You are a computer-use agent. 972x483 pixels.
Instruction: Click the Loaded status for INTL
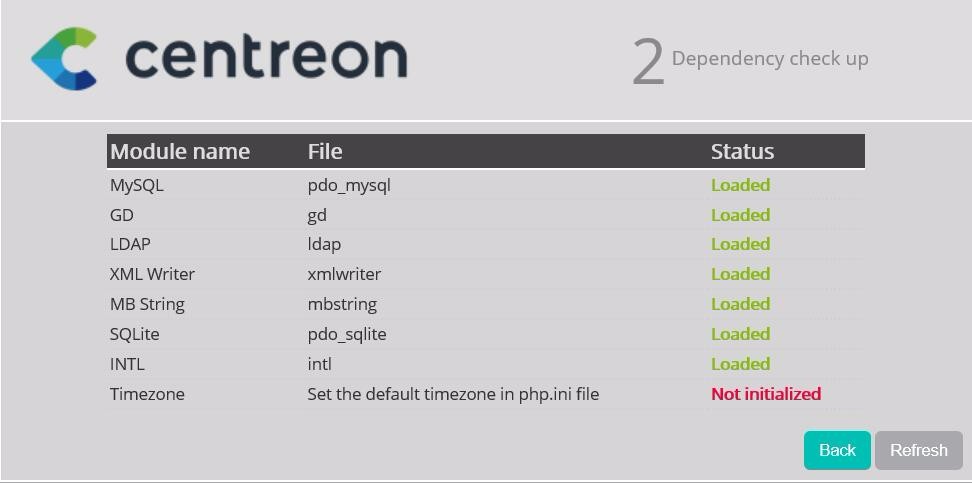pyautogui.click(x=740, y=364)
